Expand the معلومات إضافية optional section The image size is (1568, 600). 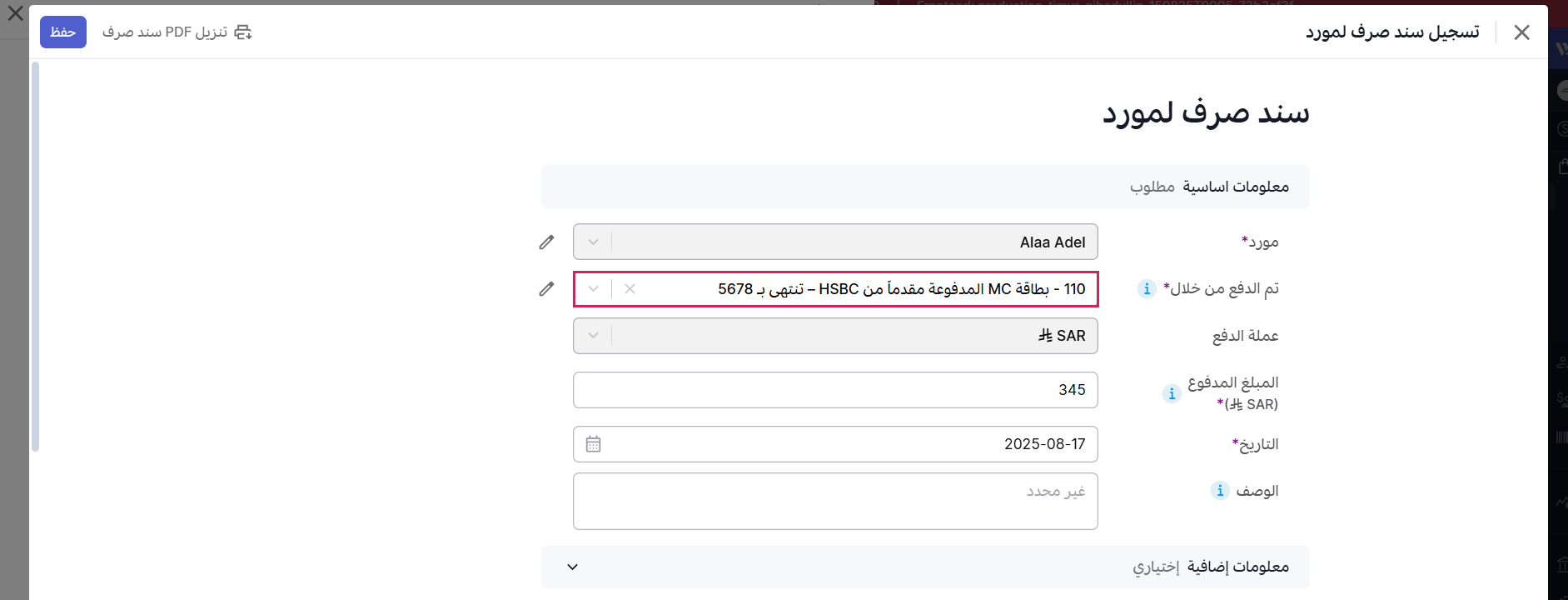572,567
